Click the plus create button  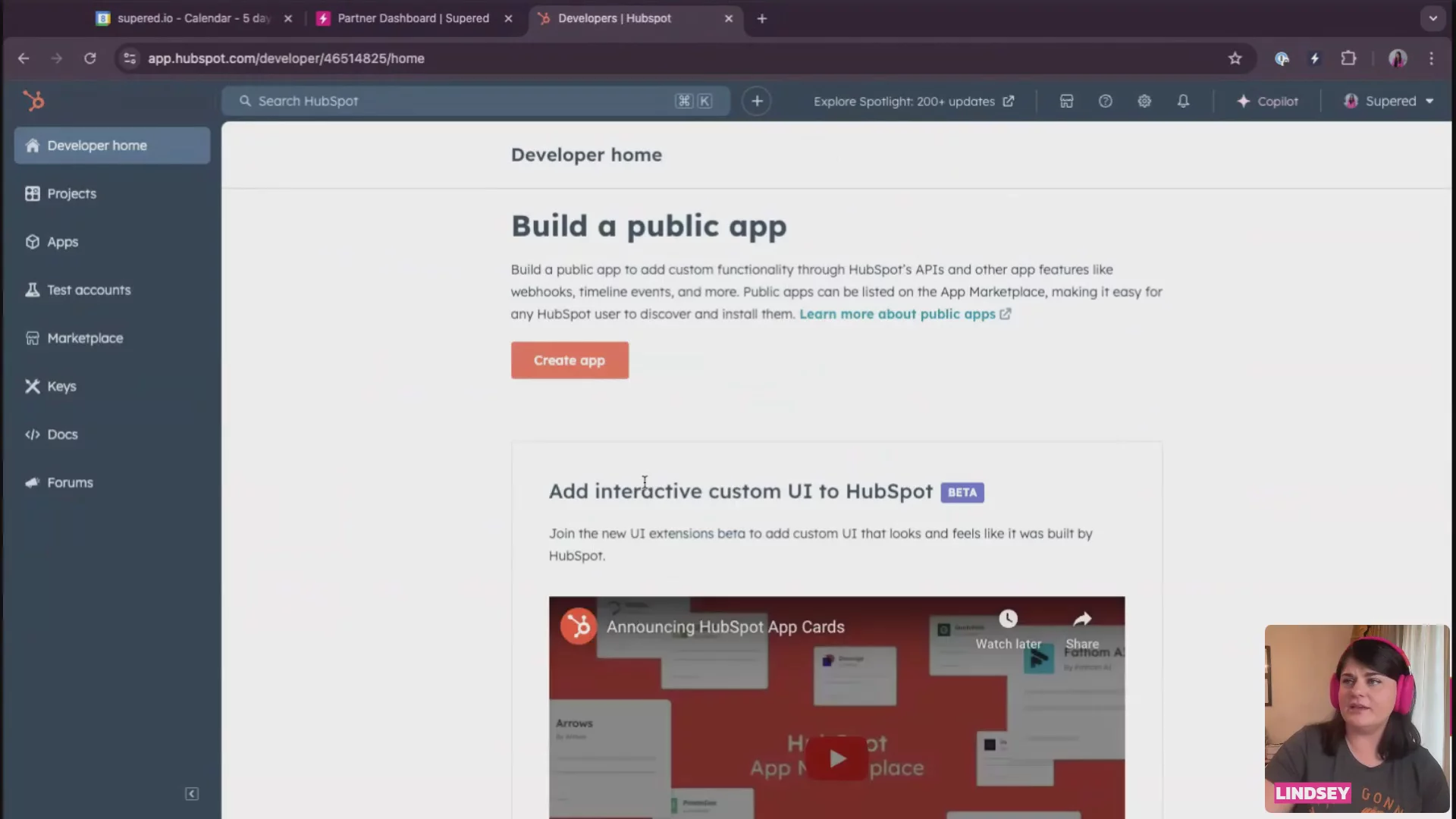click(x=757, y=101)
